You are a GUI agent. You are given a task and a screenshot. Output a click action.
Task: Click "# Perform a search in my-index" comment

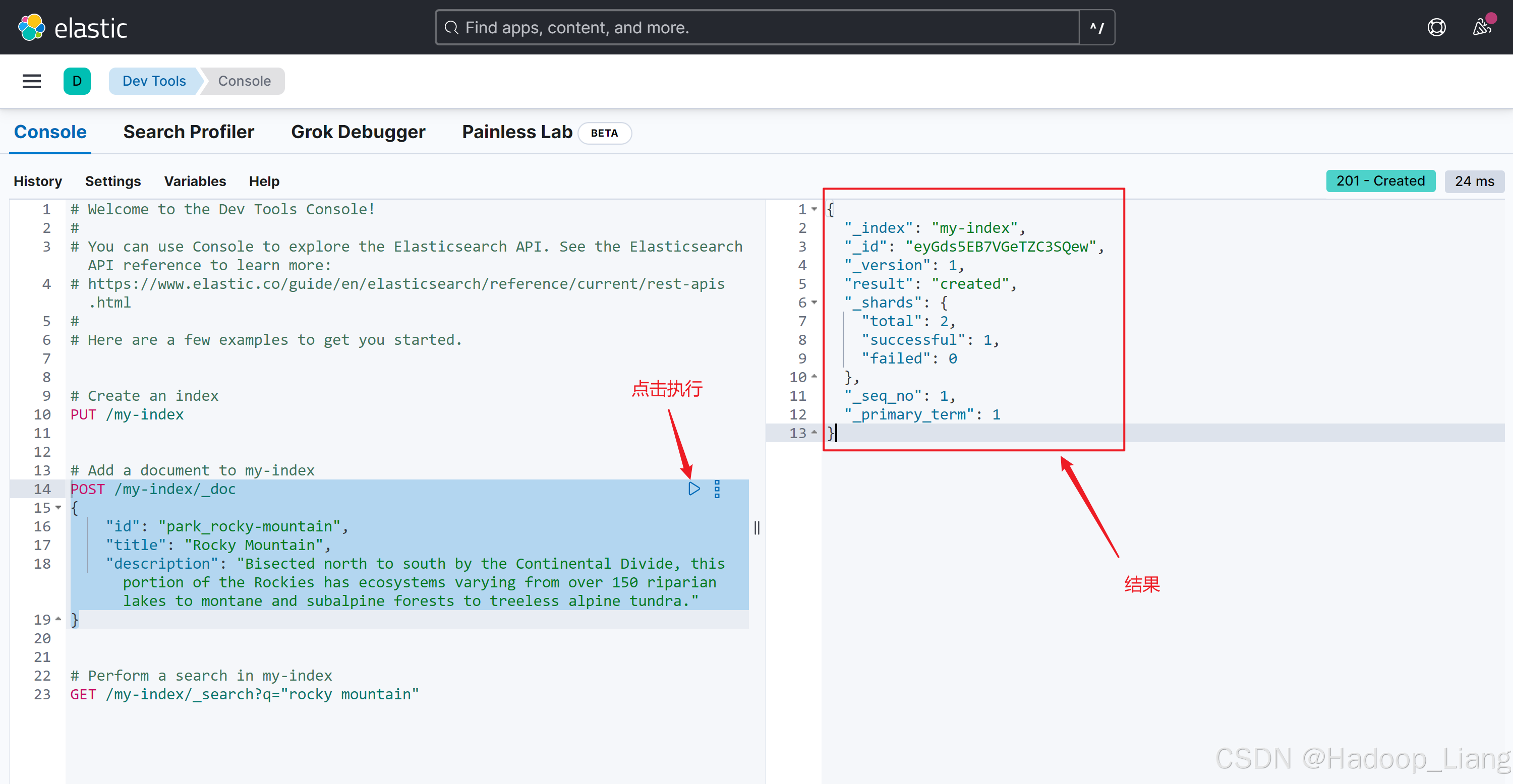[201, 676]
